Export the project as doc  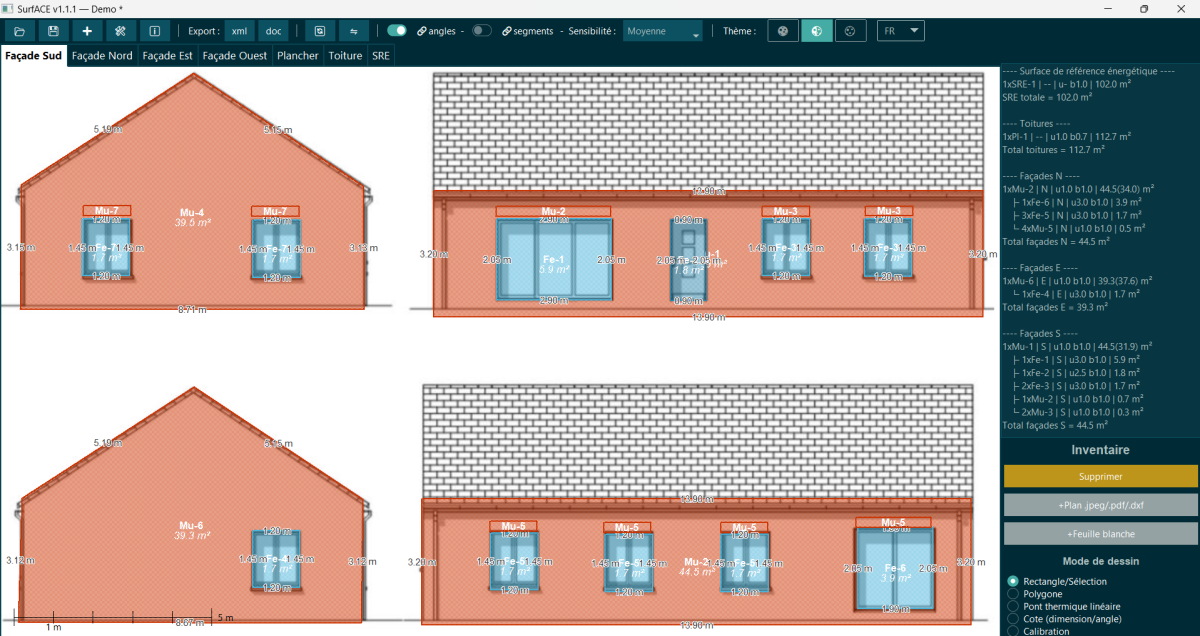pos(274,31)
